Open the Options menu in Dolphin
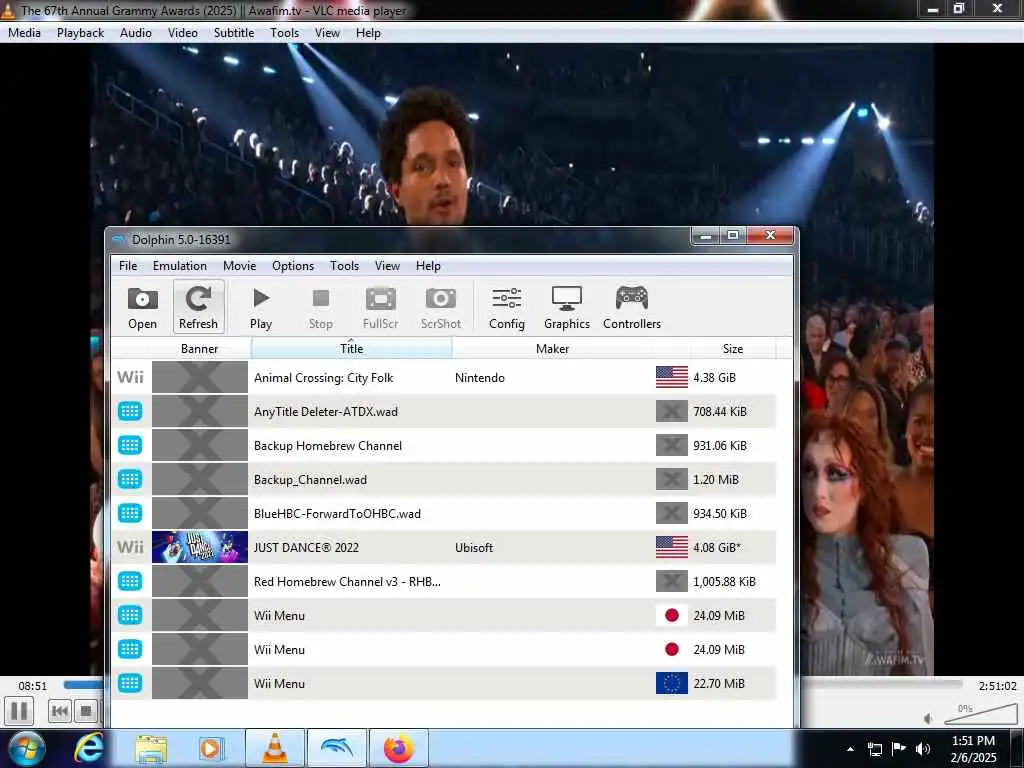The image size is (1024, 768). click(x=293, y=266)
